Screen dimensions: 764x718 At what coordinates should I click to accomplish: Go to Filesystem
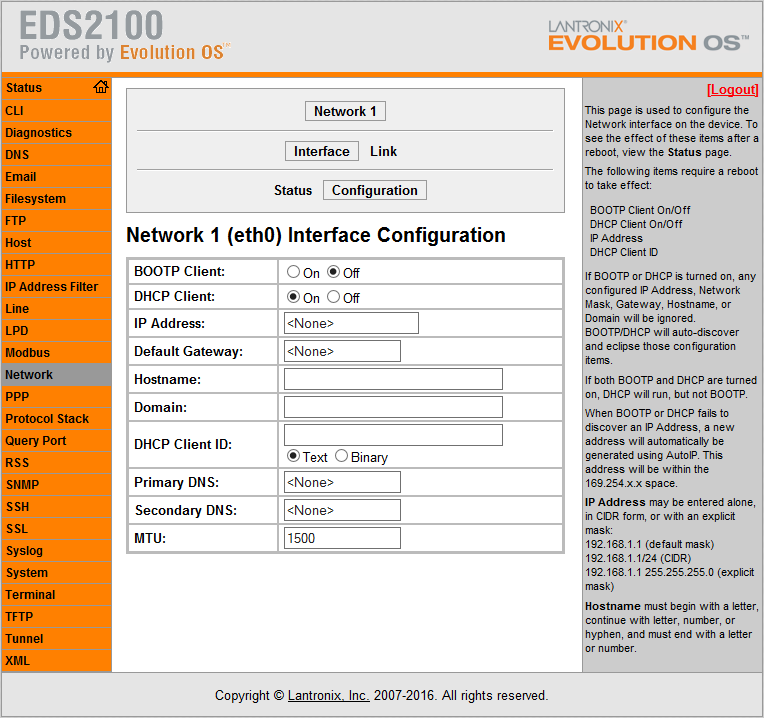57,199
